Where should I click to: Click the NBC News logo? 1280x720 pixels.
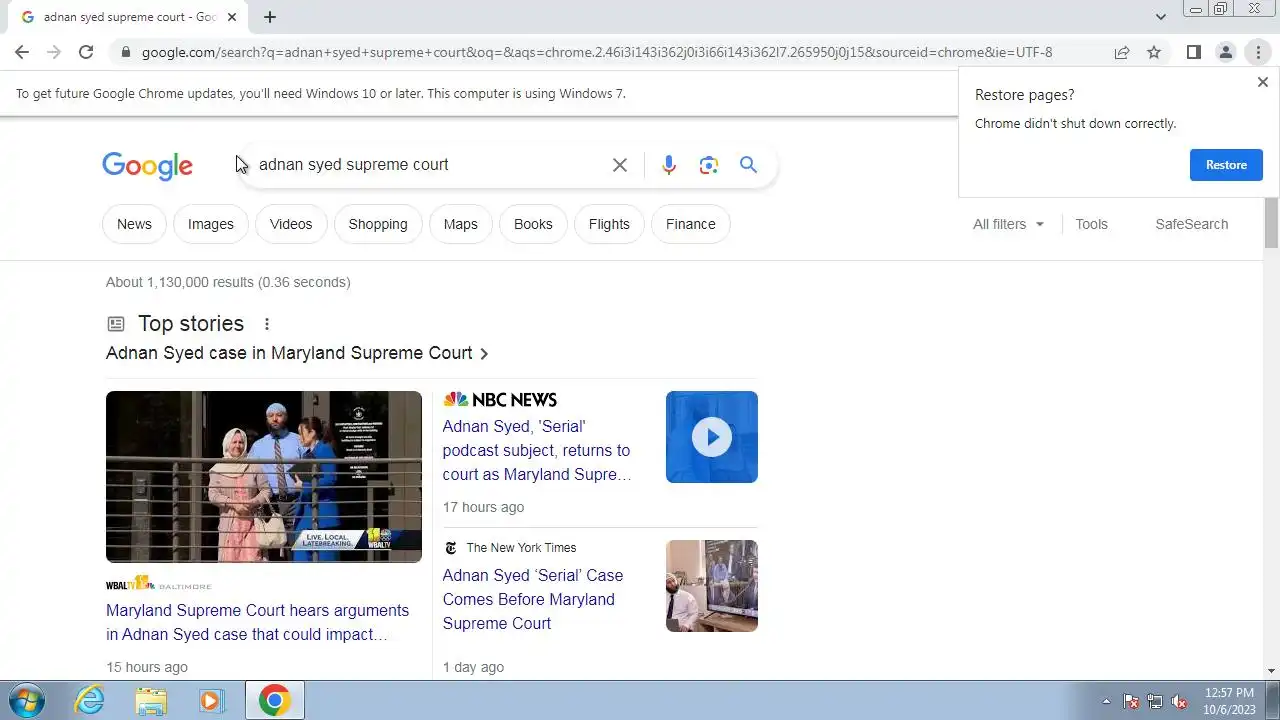[500, 399]
